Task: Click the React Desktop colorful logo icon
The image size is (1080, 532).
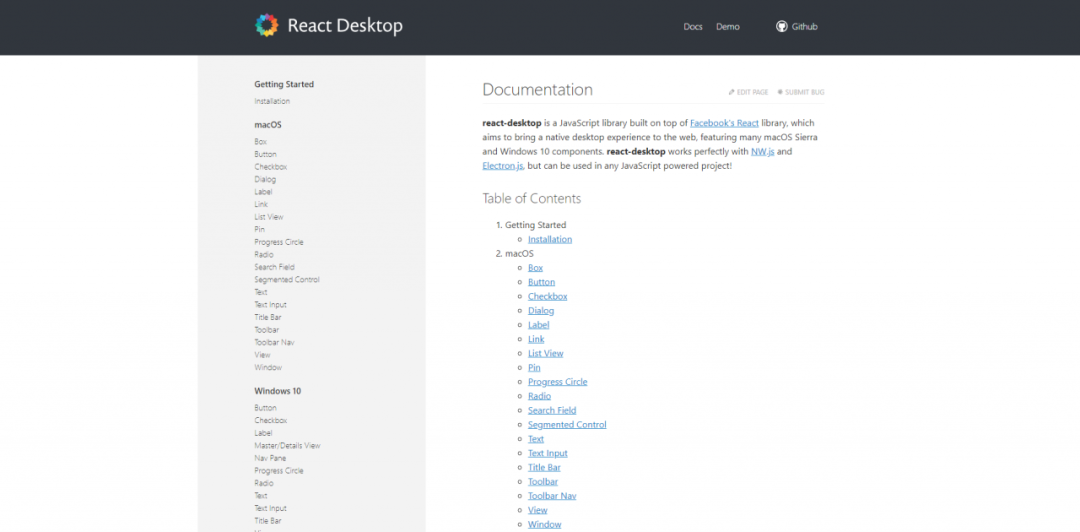Action: pos(267,25)
